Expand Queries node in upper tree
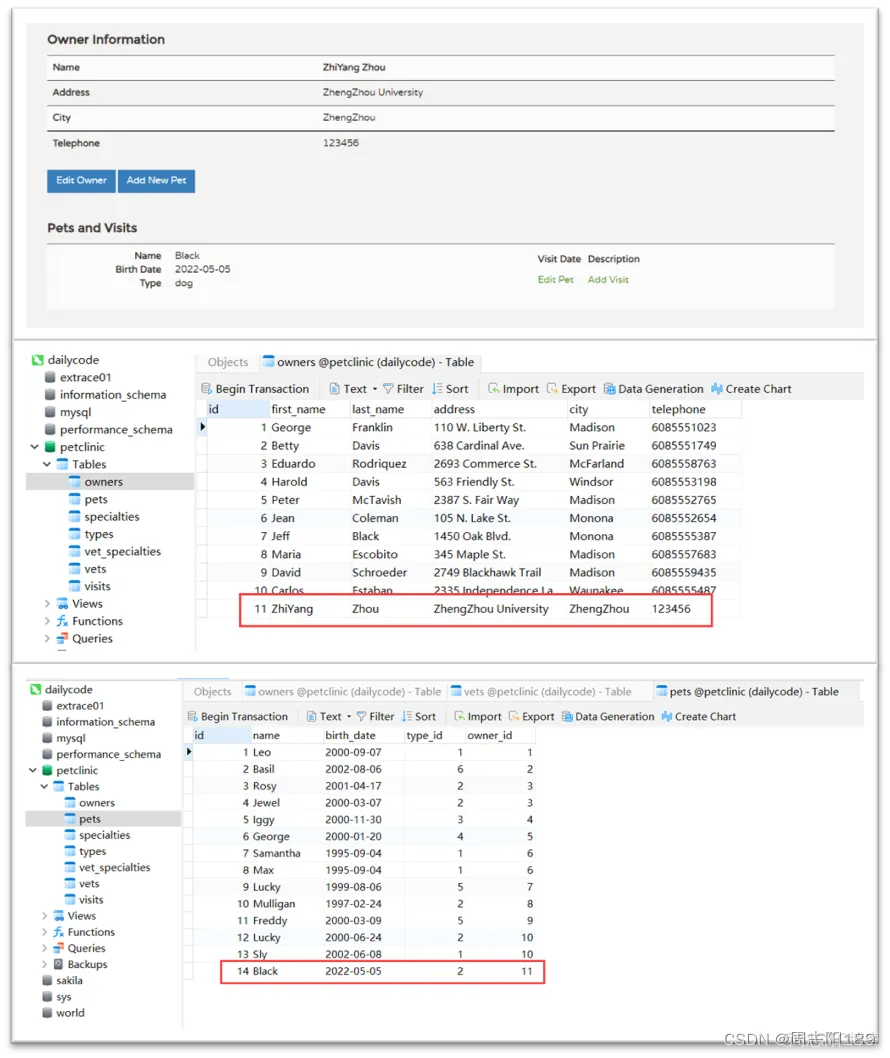 [x=47, y=638]
